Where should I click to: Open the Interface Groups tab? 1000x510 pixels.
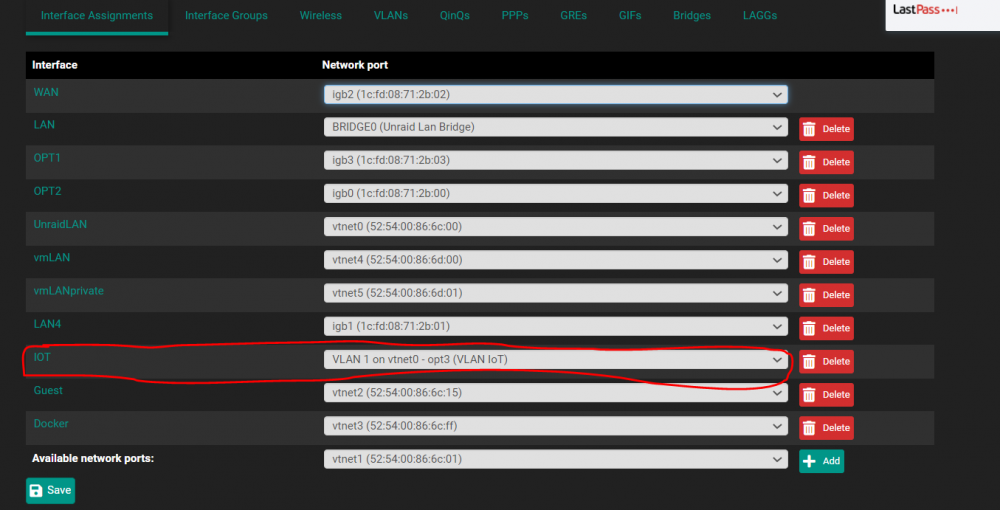pos(226,15)
